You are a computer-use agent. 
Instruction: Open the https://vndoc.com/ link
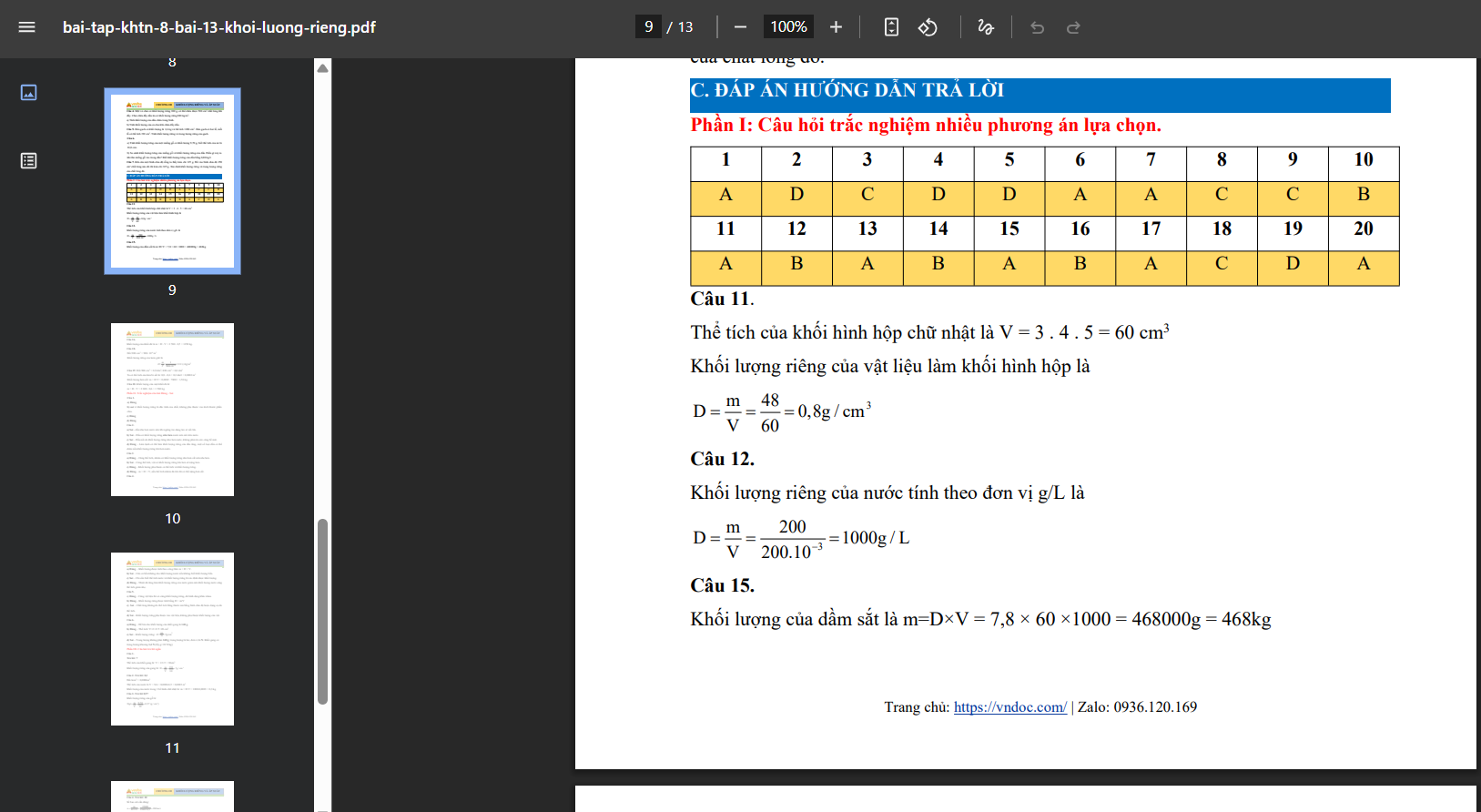(1010, 707)
